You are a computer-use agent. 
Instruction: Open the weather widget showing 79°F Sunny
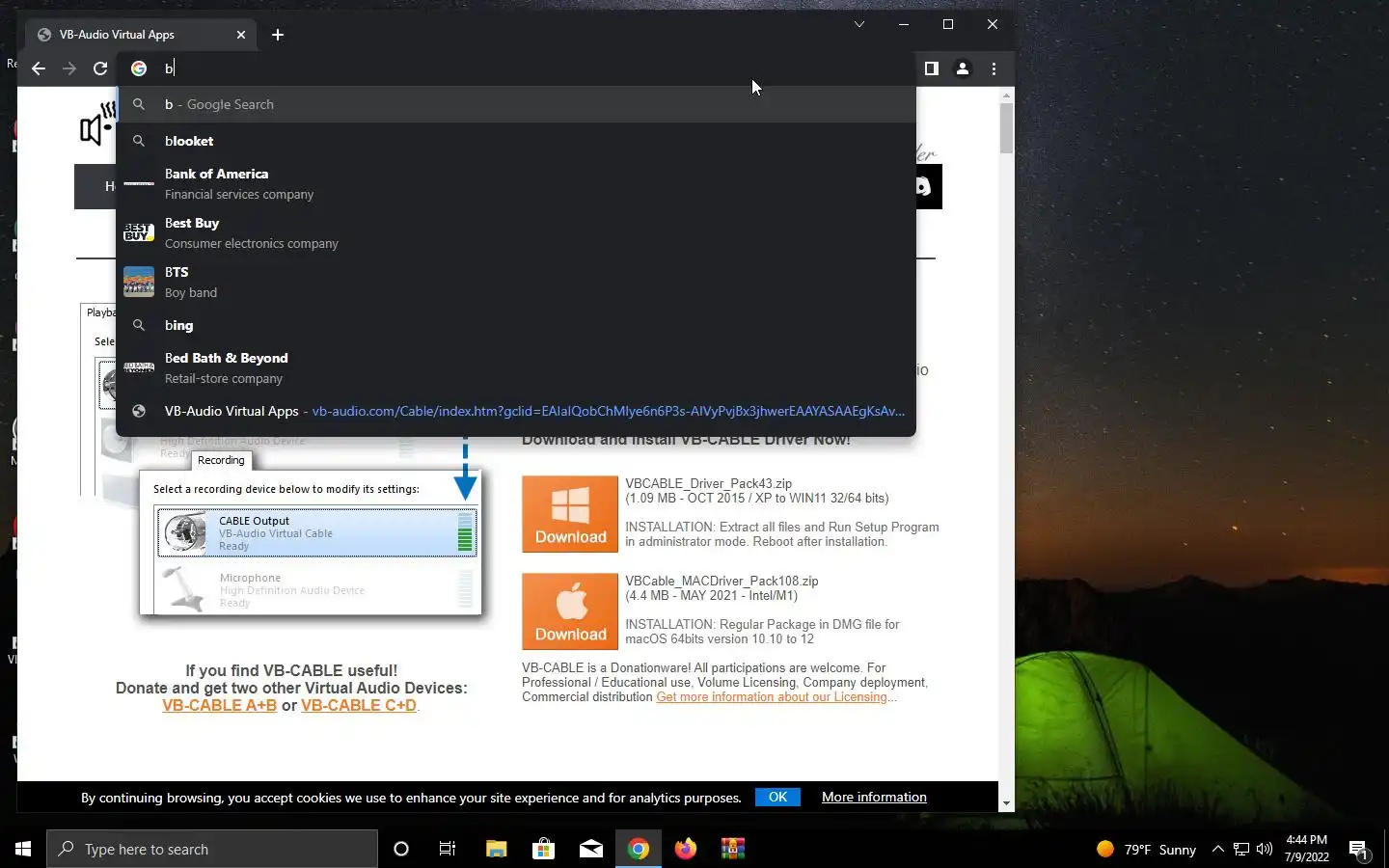(x=1146, y=849)
